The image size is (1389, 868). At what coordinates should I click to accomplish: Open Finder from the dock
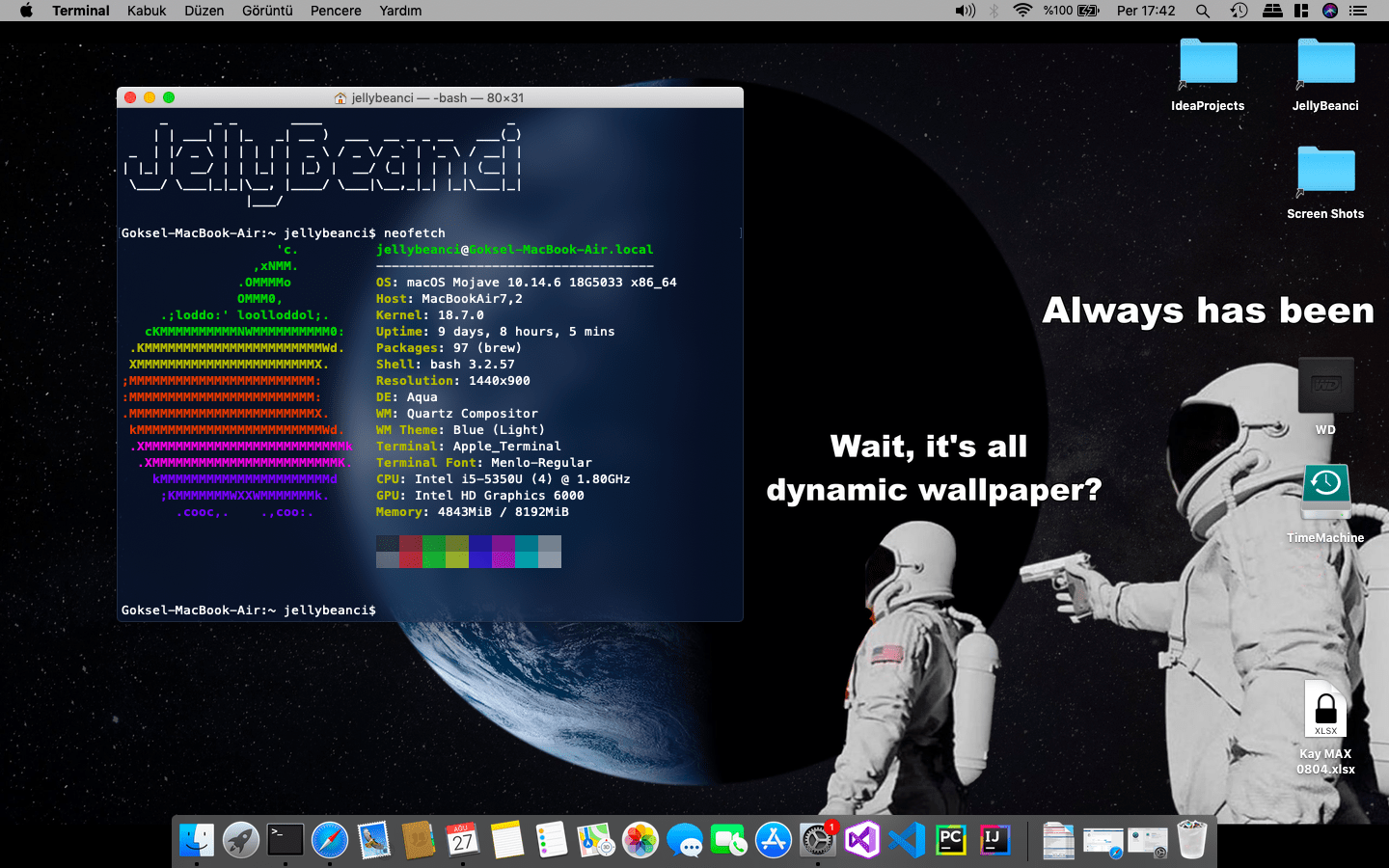tap(197, 840)
